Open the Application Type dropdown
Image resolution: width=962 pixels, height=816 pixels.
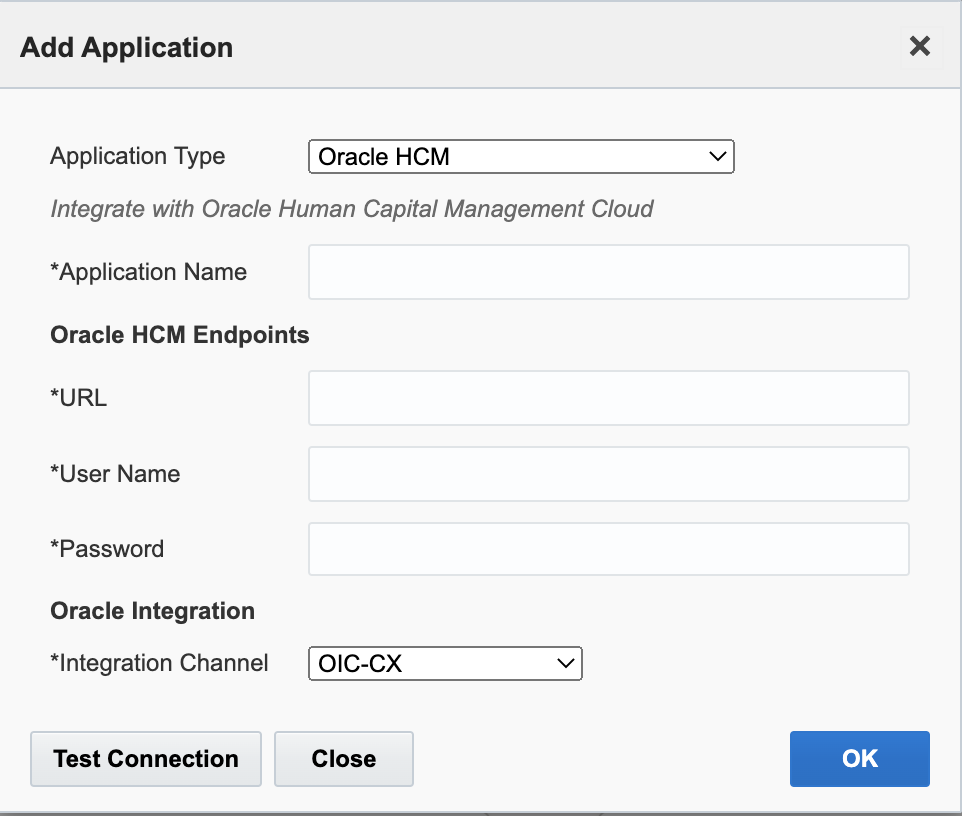[x=521, y=157]
